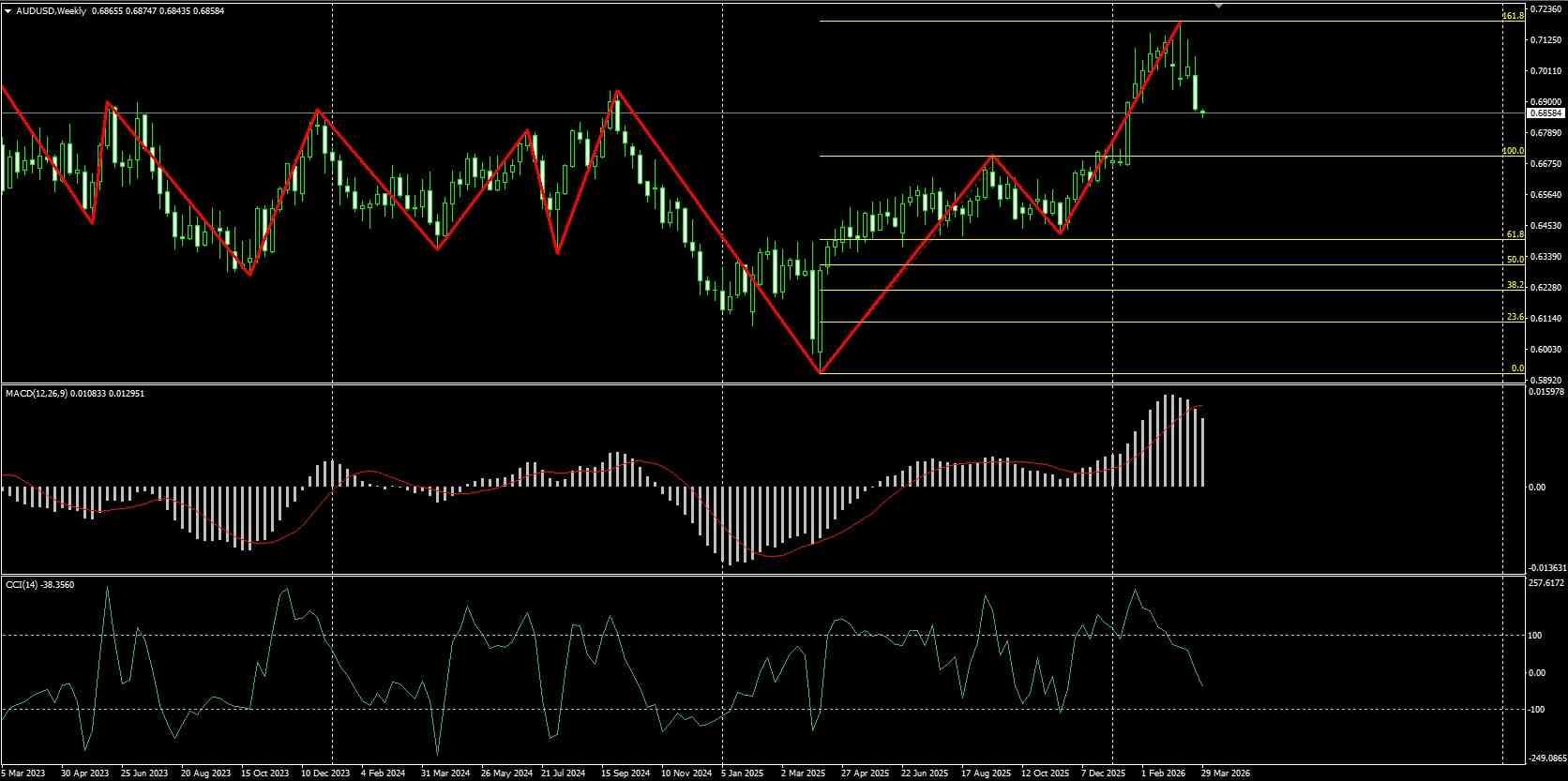Click the CCI -100 level label
The height and width of the screenshot is (781, 1568).
(x=1535, y=710)
